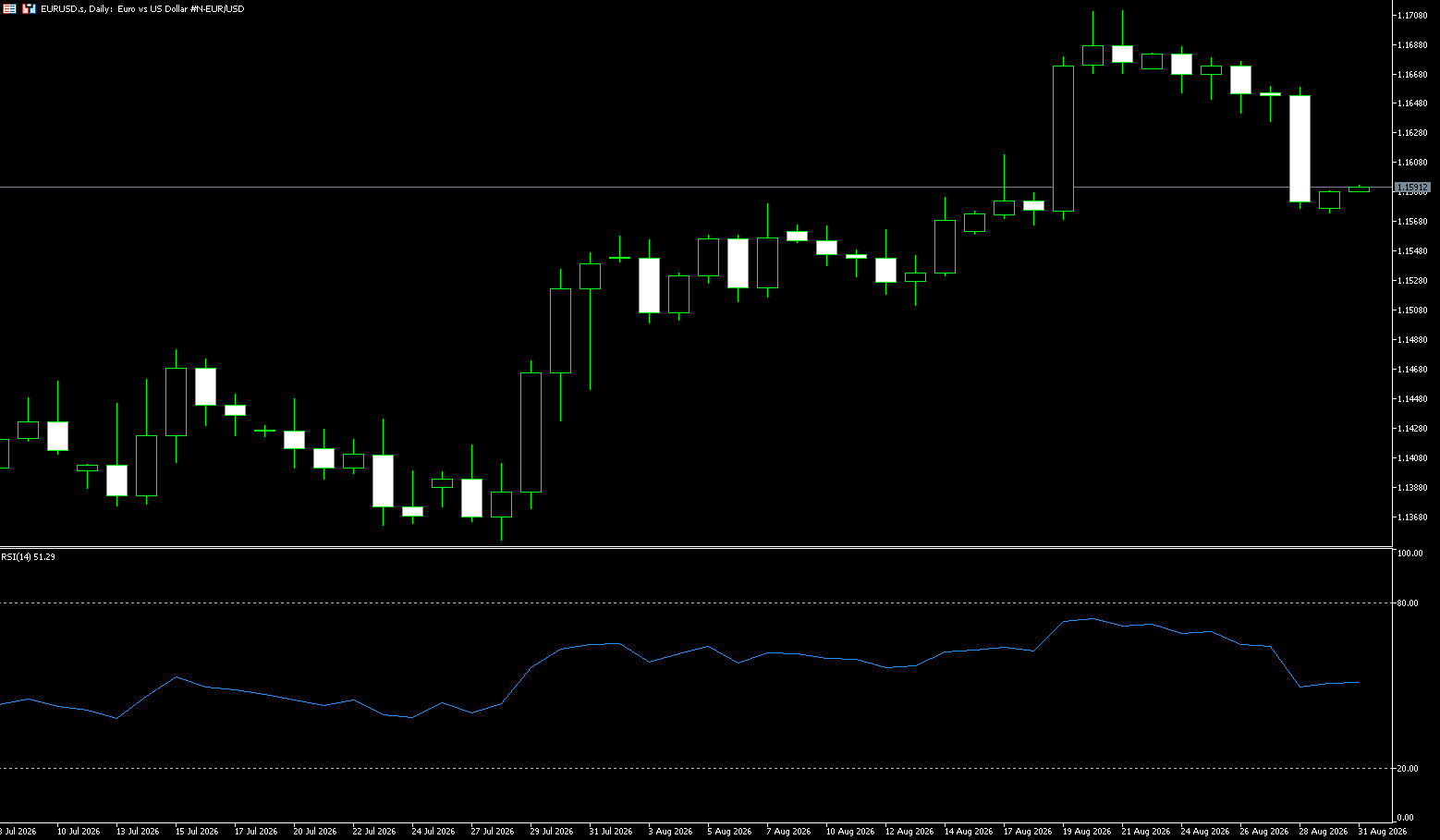Click the current price label 1.15912
The image size is (1440, 840).
1412,188
